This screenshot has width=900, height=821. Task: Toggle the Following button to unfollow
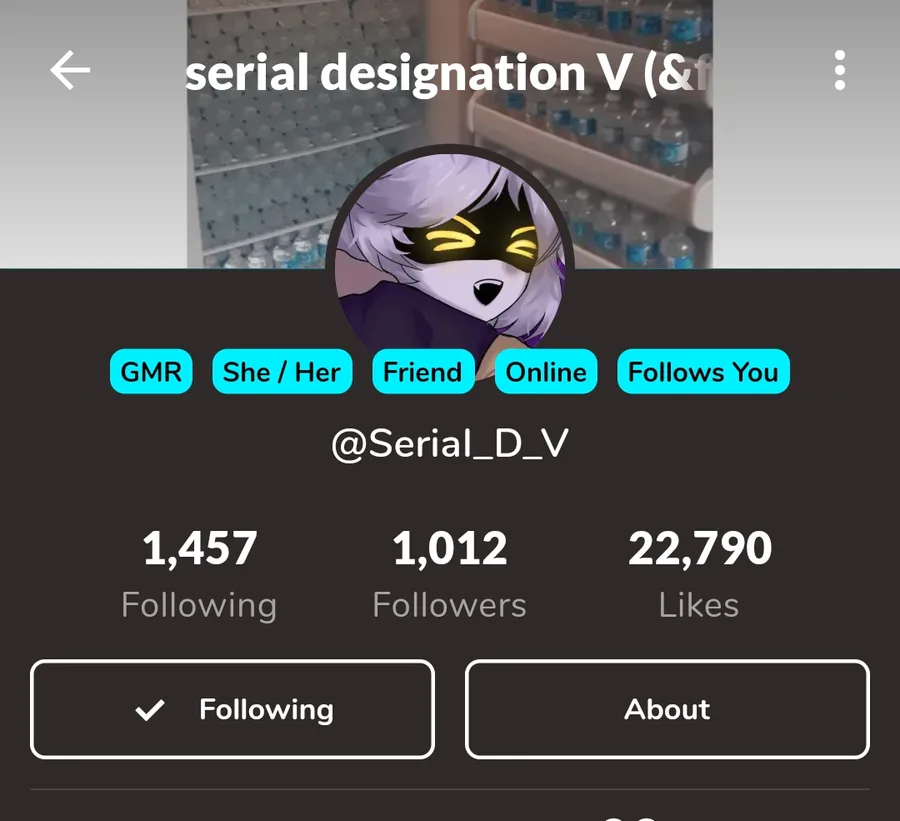pos(232,709)
